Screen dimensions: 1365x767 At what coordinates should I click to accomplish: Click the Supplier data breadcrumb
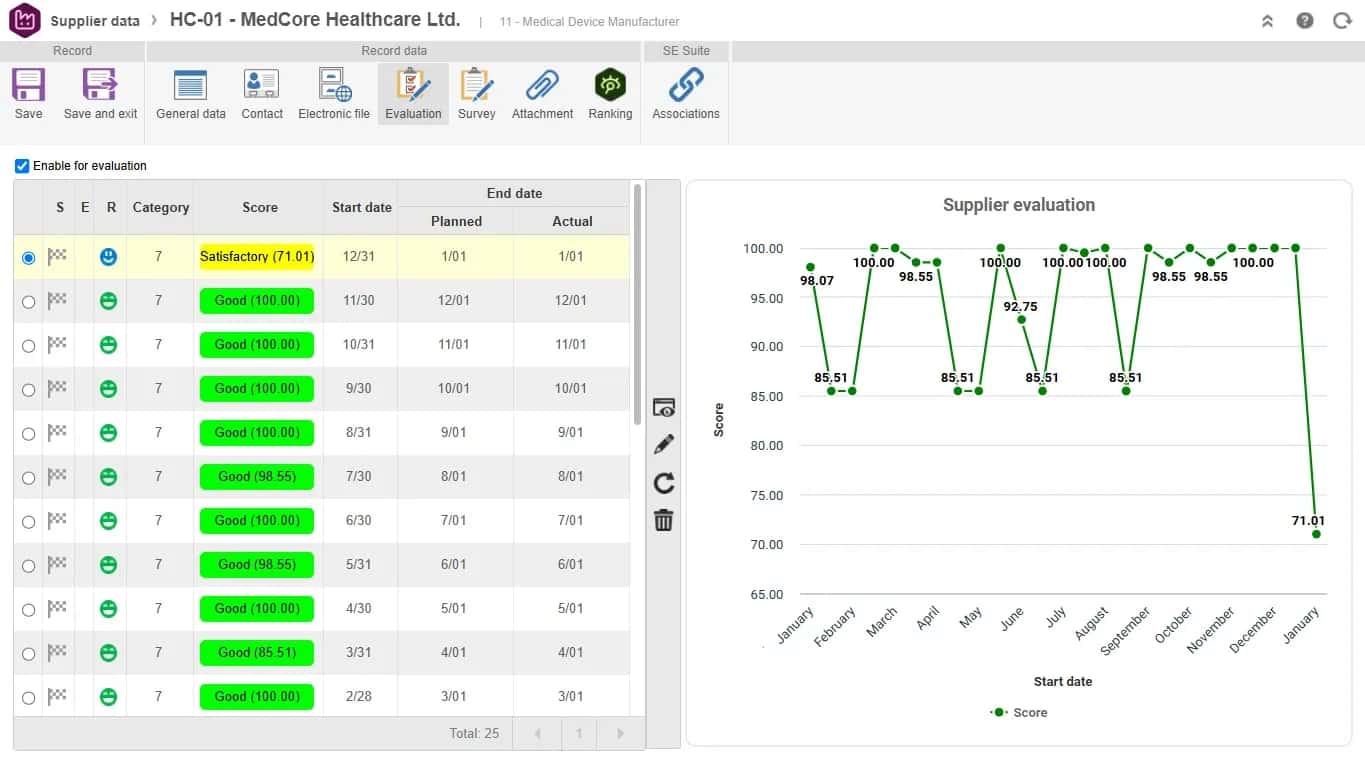point(95,21)
